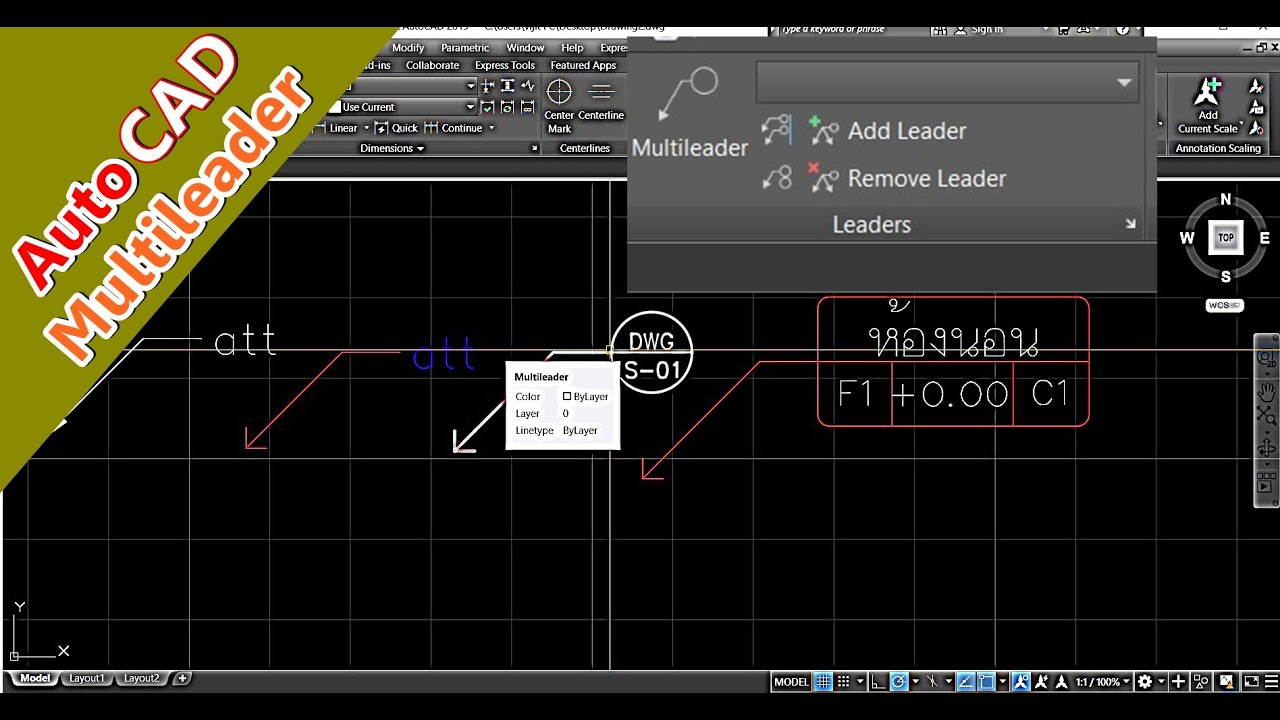Click the Isolate Objects icon
Image resolution: width=1280 pixels, height=720 pixels.
pyautogui.click(x=1201, y=682)
